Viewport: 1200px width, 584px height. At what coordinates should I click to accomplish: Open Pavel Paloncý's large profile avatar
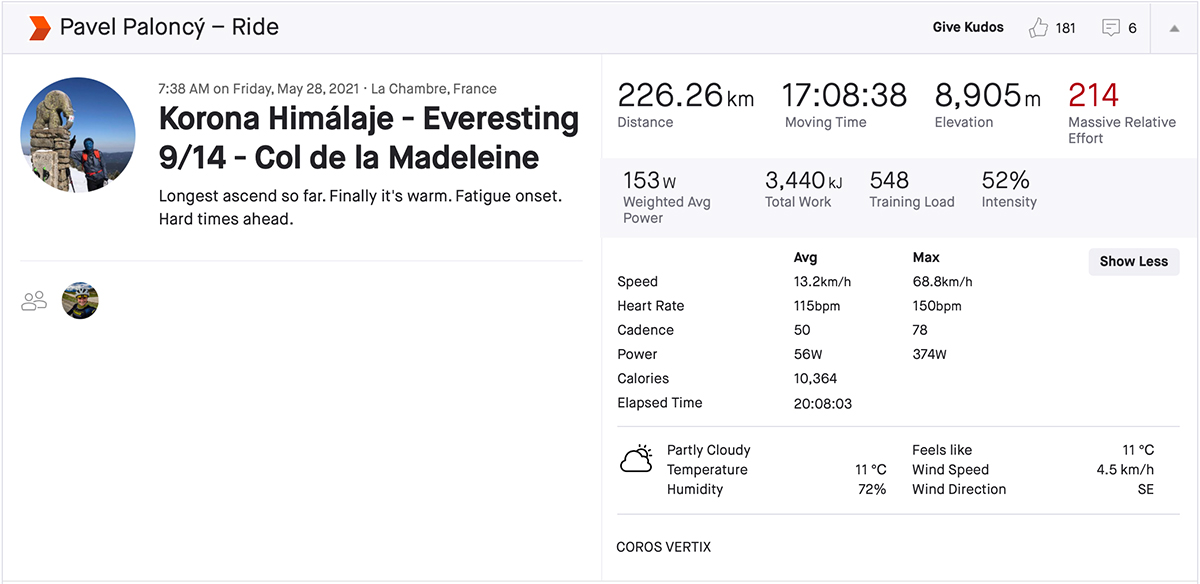click(78, 134)
